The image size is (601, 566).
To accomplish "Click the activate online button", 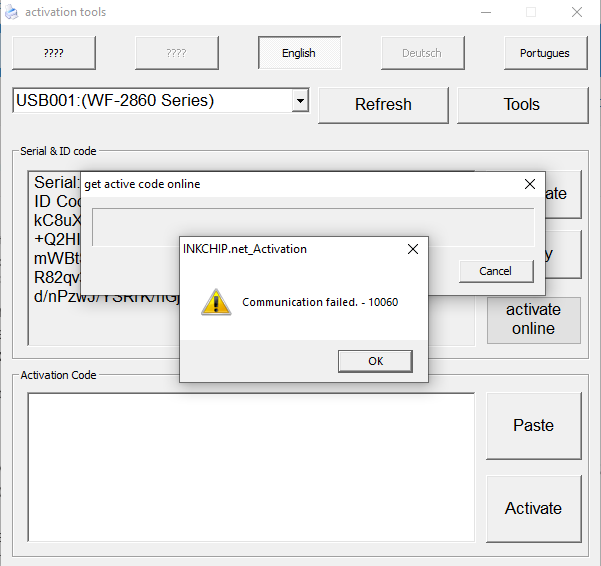I will [533, 319].
